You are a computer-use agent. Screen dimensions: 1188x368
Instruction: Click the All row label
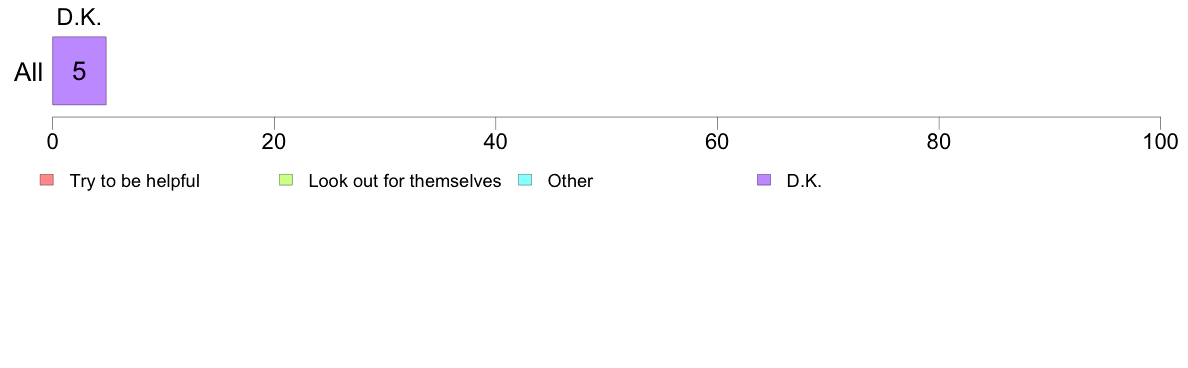[29, 73]
